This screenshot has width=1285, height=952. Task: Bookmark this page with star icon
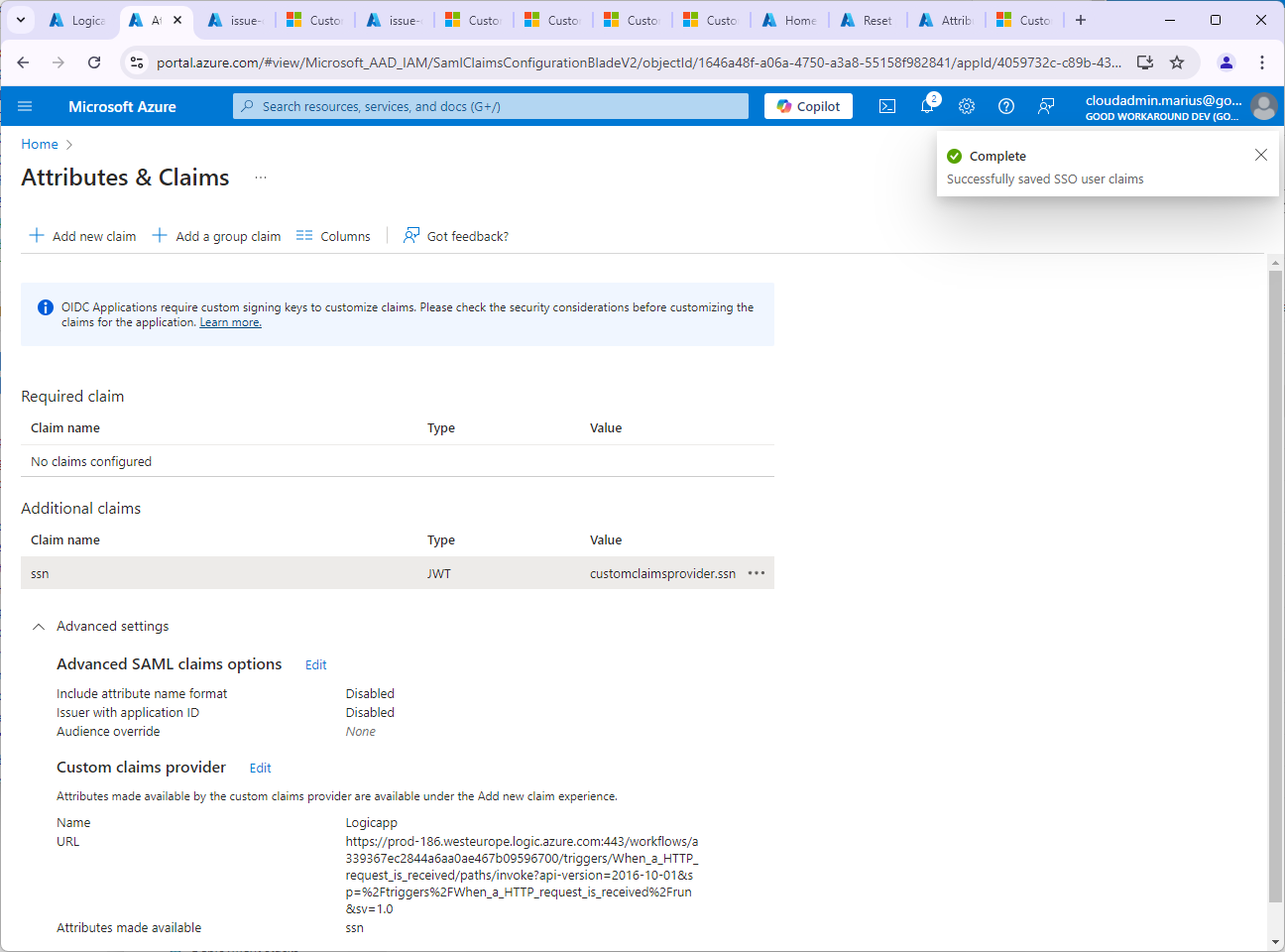pyautogui.click(x=1177, y=62)
